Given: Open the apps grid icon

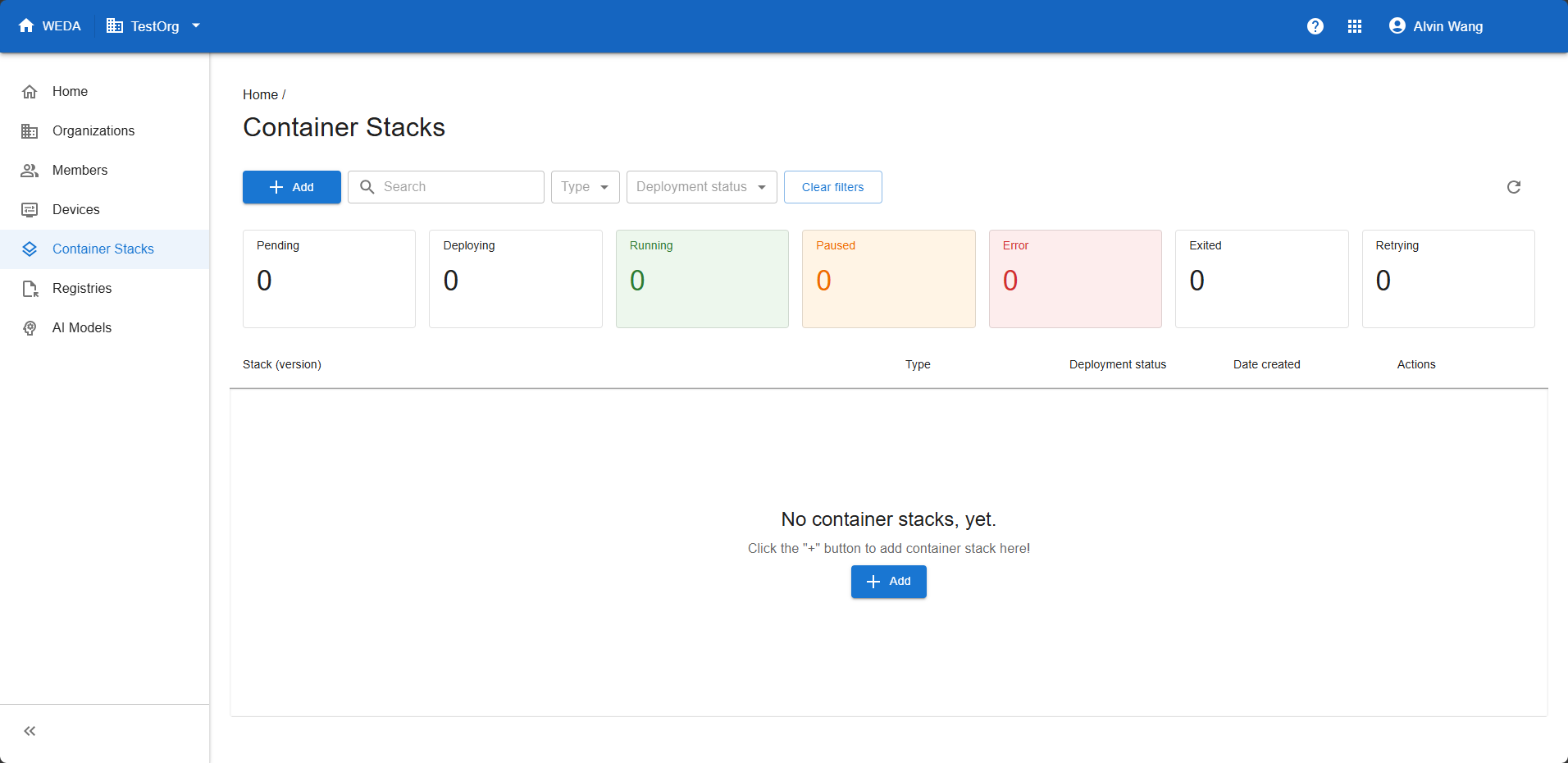Looking at the screenshot, I should click(x=1355, y=26).
